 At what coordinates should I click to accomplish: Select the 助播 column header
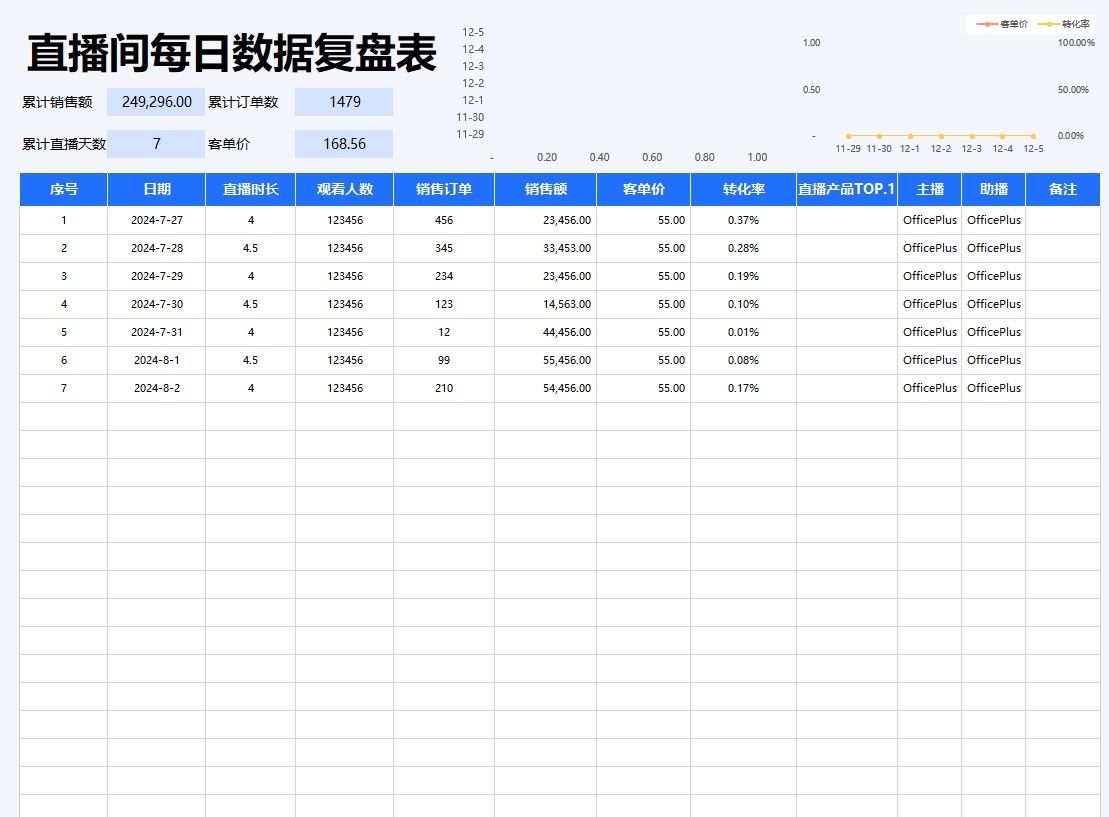pyautogui.click(x=994, y=190)
